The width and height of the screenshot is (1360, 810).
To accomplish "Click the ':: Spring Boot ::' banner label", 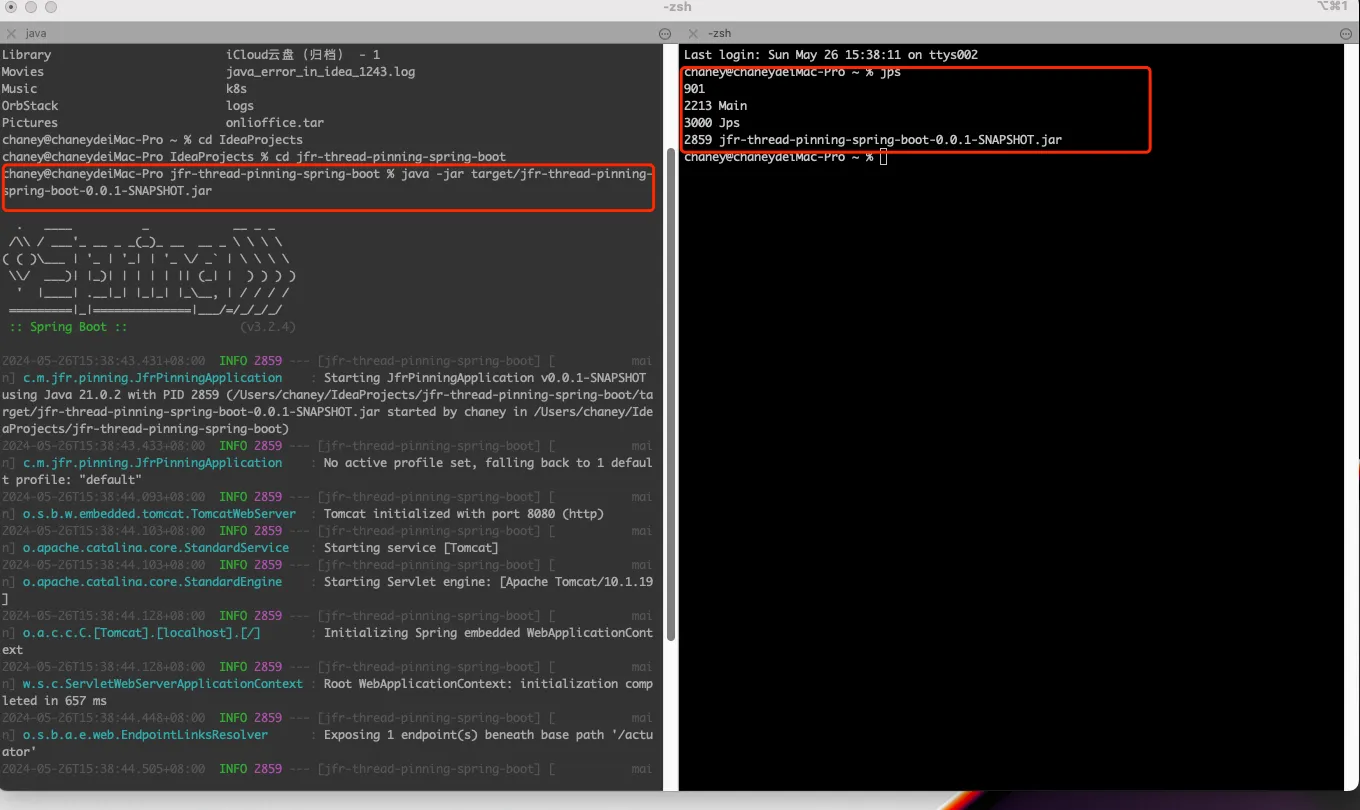I will (69, 327).
